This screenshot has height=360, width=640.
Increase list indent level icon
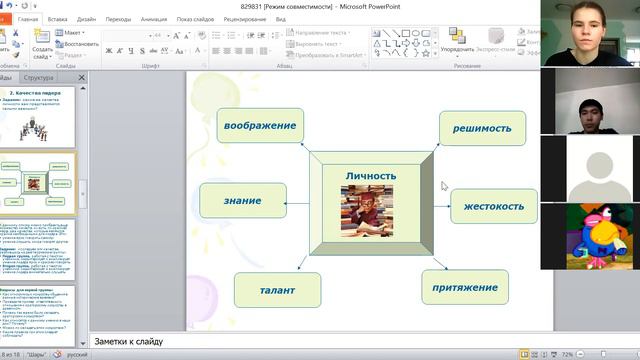click(x=261, y=36)
